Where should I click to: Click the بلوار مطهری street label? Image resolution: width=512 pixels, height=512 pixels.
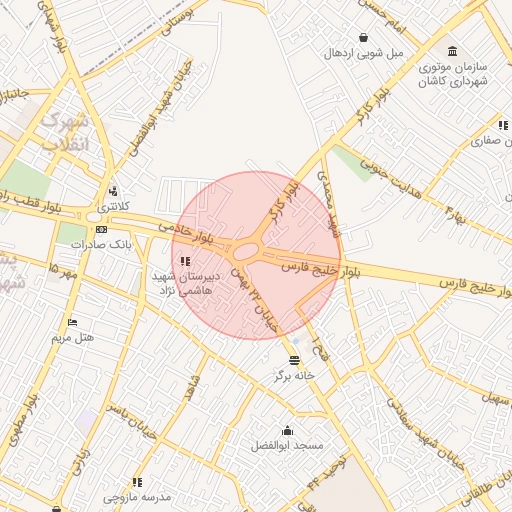[22, 421]
